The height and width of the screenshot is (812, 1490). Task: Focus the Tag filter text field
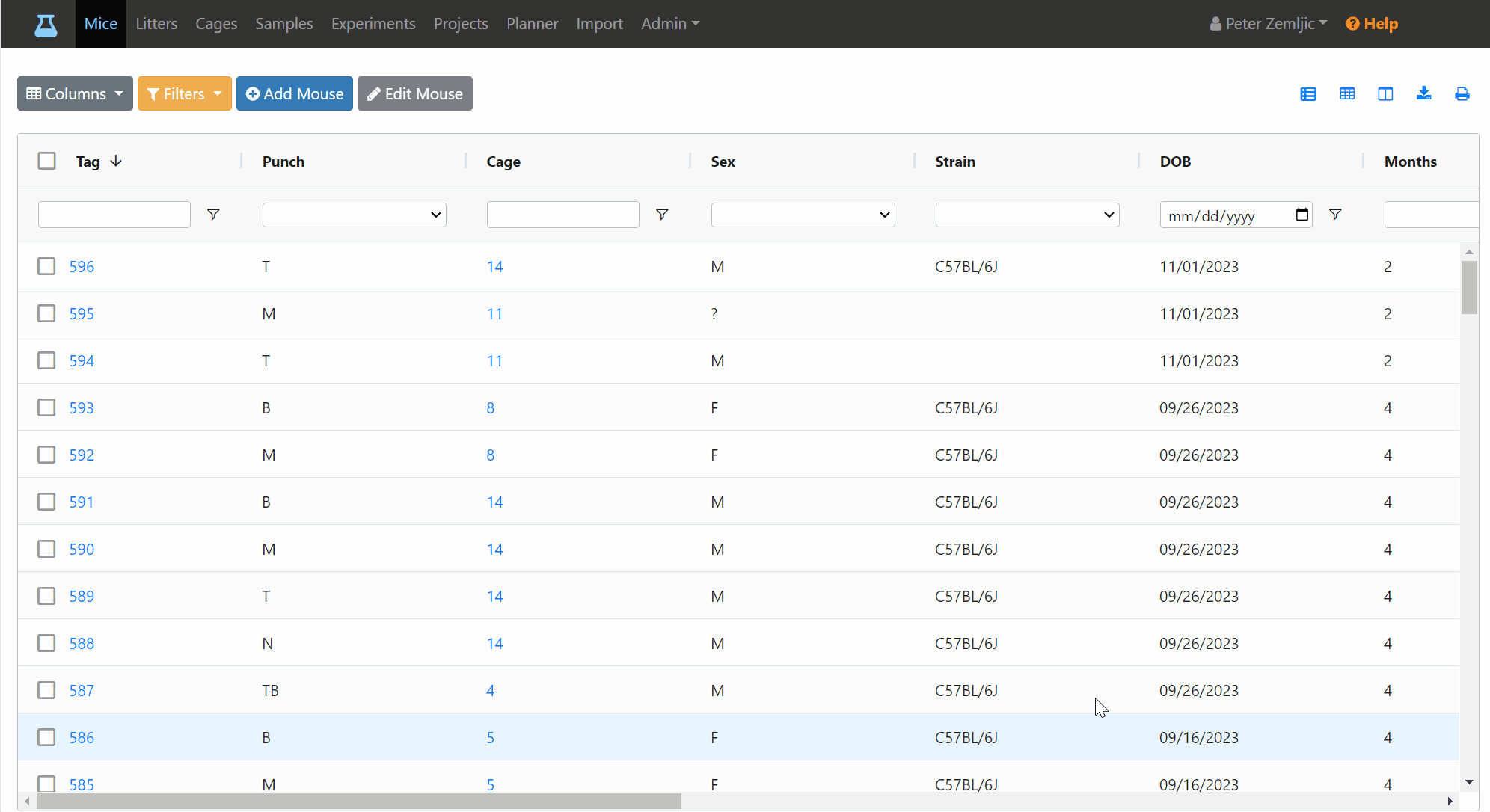(x=114, y=215)
